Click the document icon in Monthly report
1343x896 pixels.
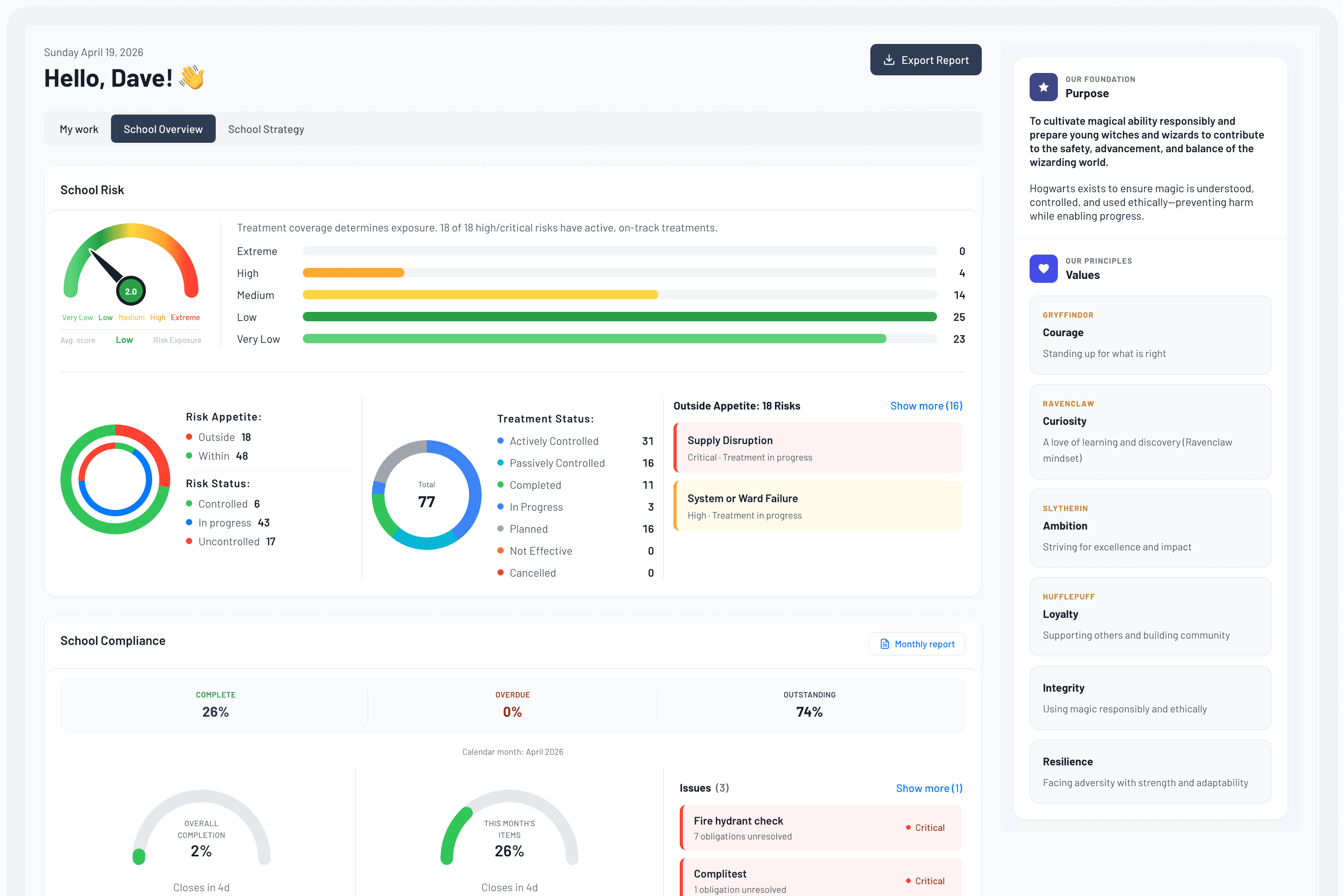click(x=885, y=644)
